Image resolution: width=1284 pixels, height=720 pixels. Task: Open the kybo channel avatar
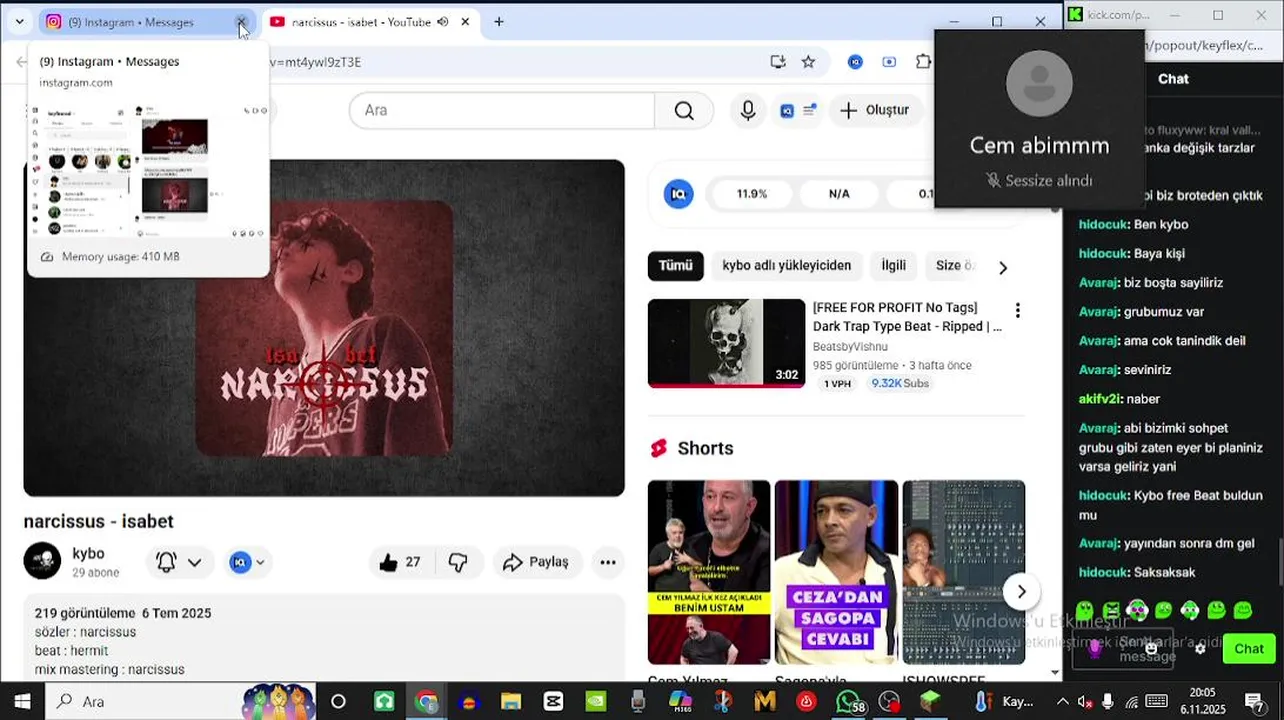click(42, 562)
